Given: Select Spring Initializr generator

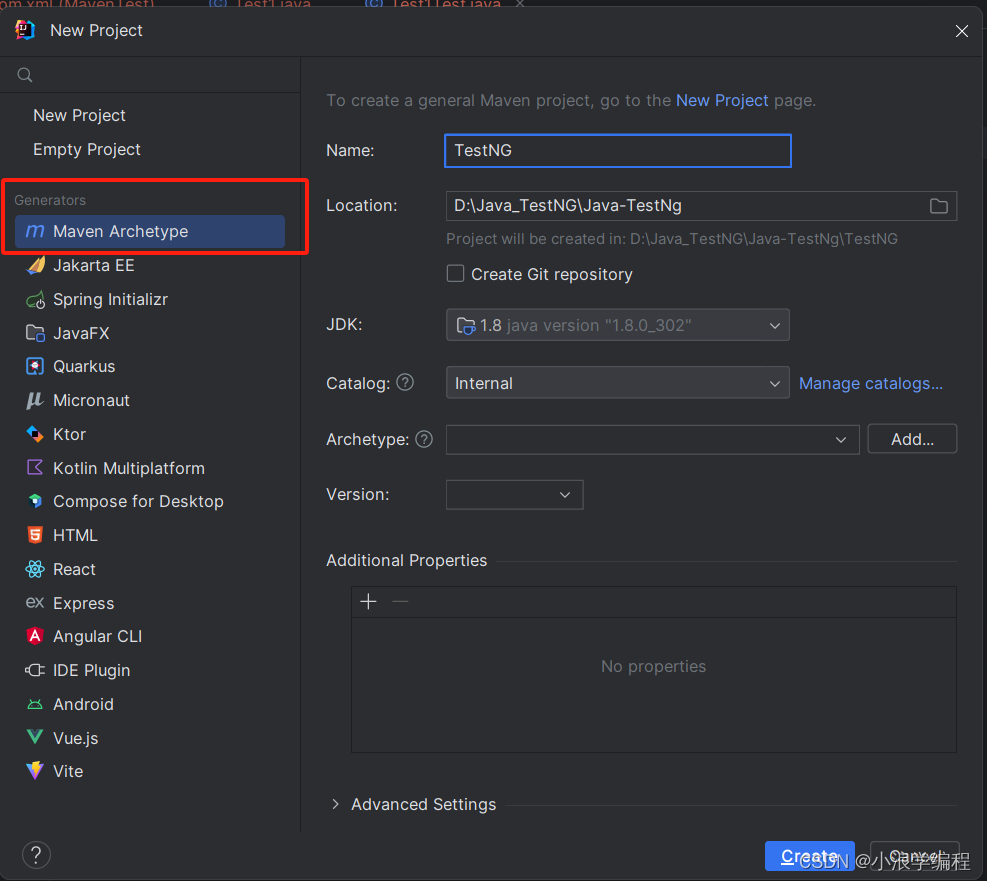Looking at the screenshot, I should [x=150, y=300].
